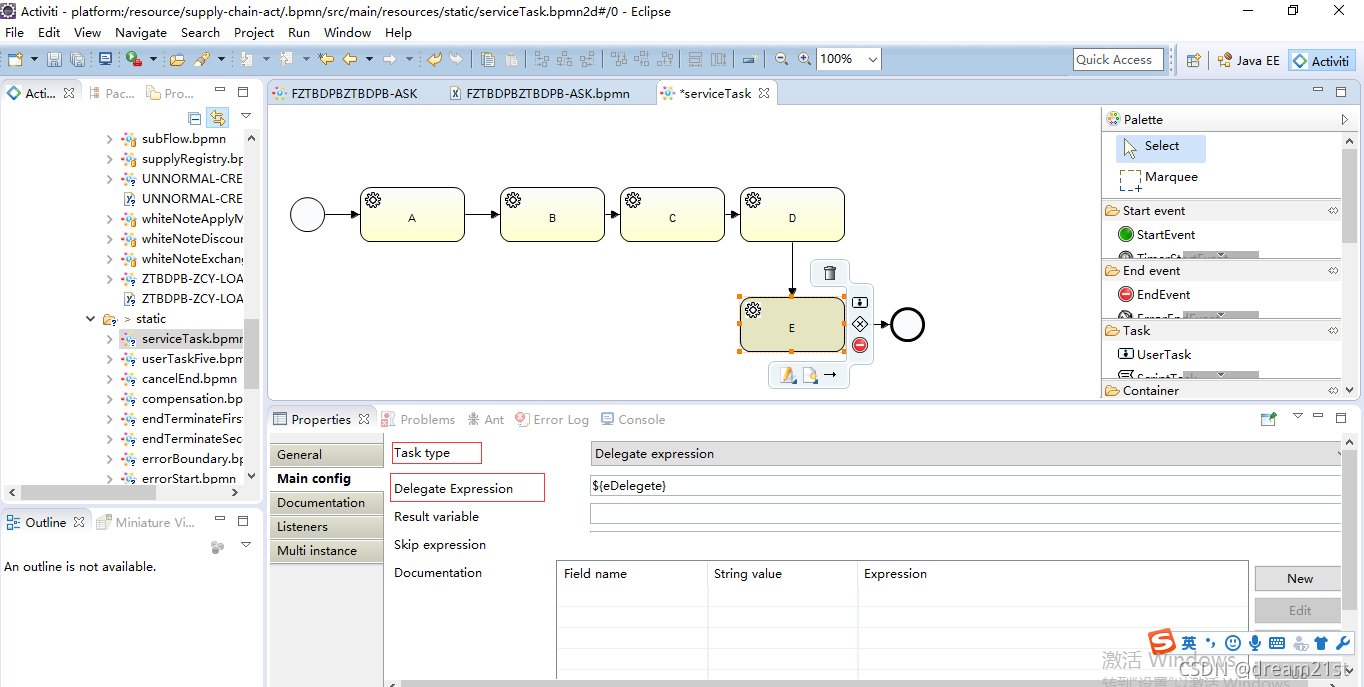This screenshot has height=687, width=1364.
Task: Click the New field button
Action: pyautogui.click(x=1297, y=578)
